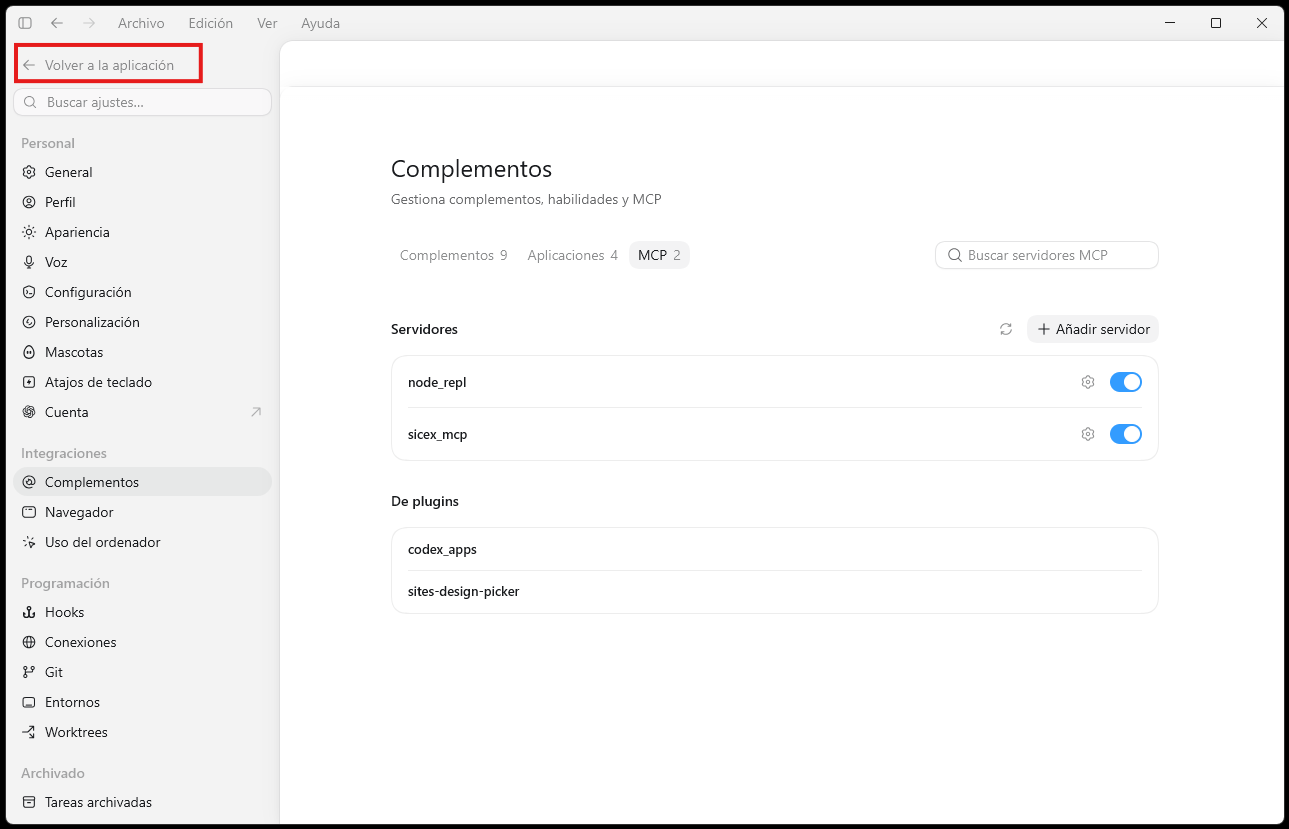Open the Edición menu
The height and width of the screenshot is (829, 1289).
point(211,23)
